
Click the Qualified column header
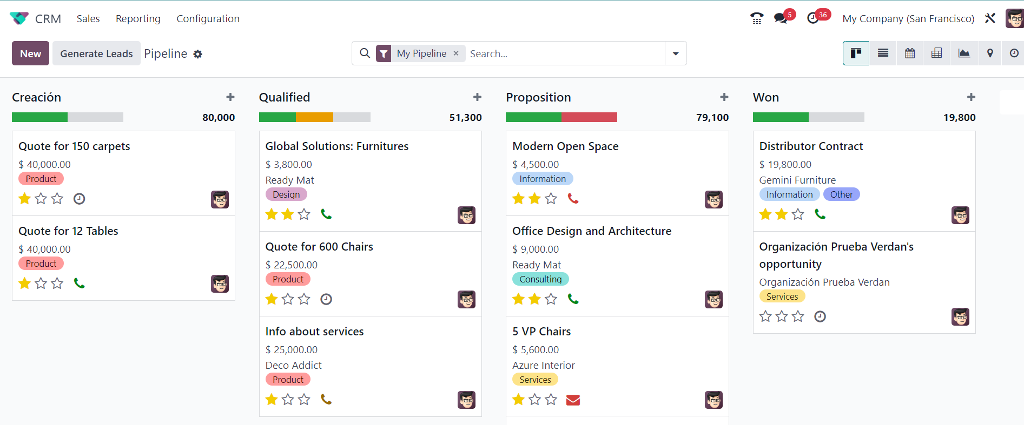click(285, 97)
